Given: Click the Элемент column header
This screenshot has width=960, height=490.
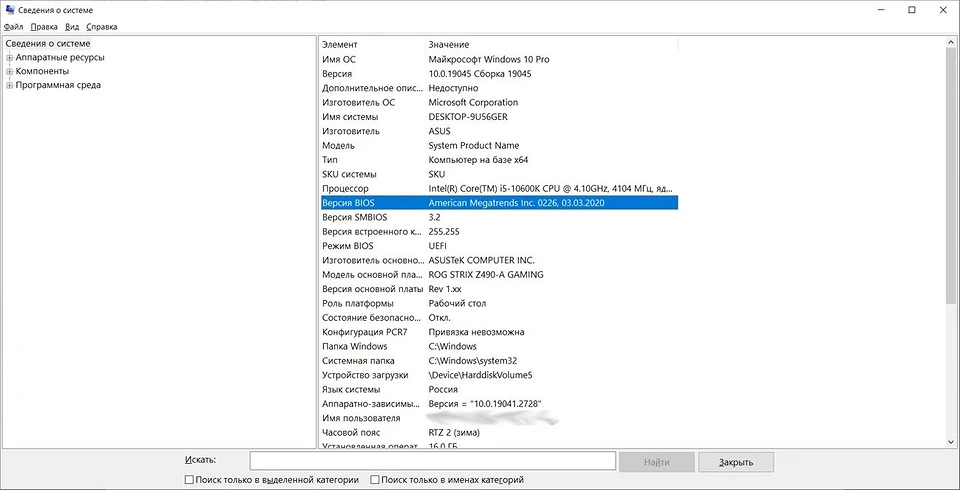Looking at the screenshot, I should [x=370, y=45].
